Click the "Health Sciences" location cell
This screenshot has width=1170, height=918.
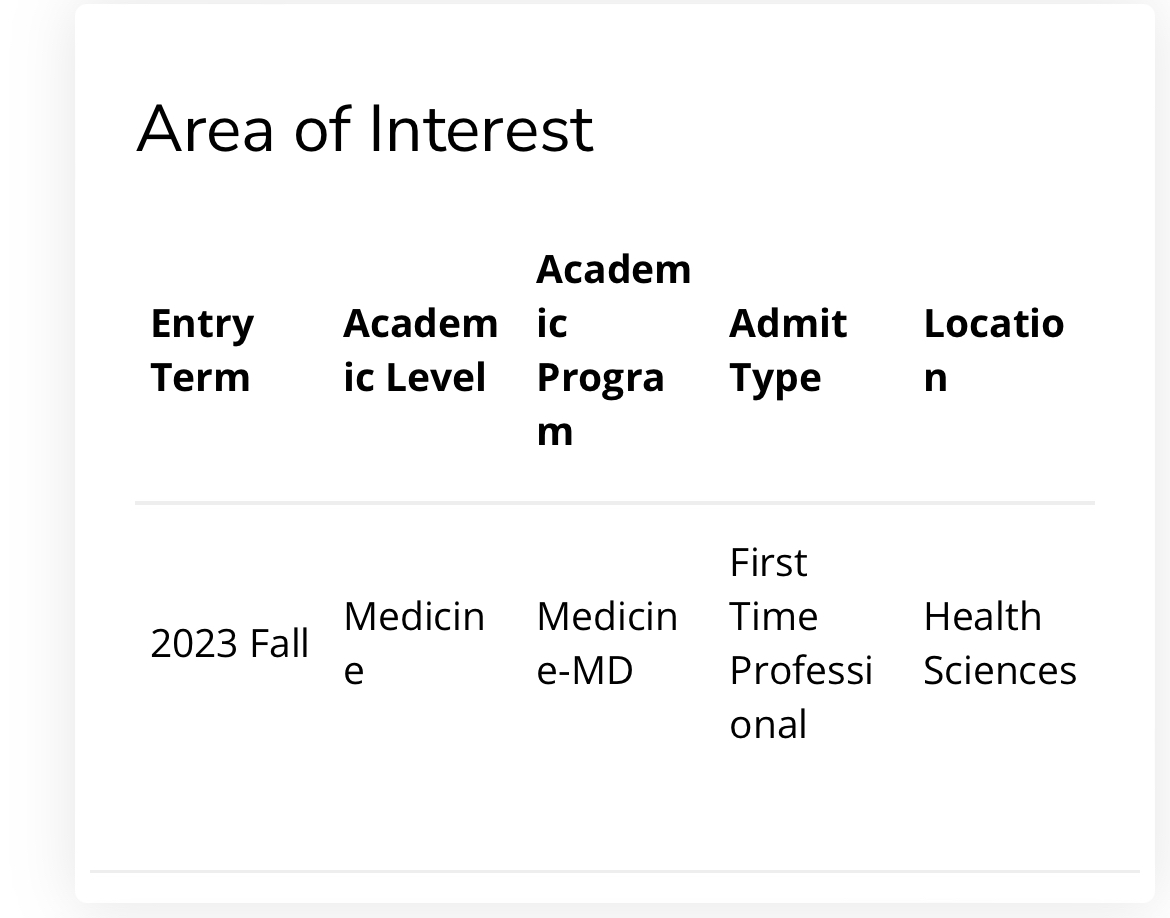point(999,643)
